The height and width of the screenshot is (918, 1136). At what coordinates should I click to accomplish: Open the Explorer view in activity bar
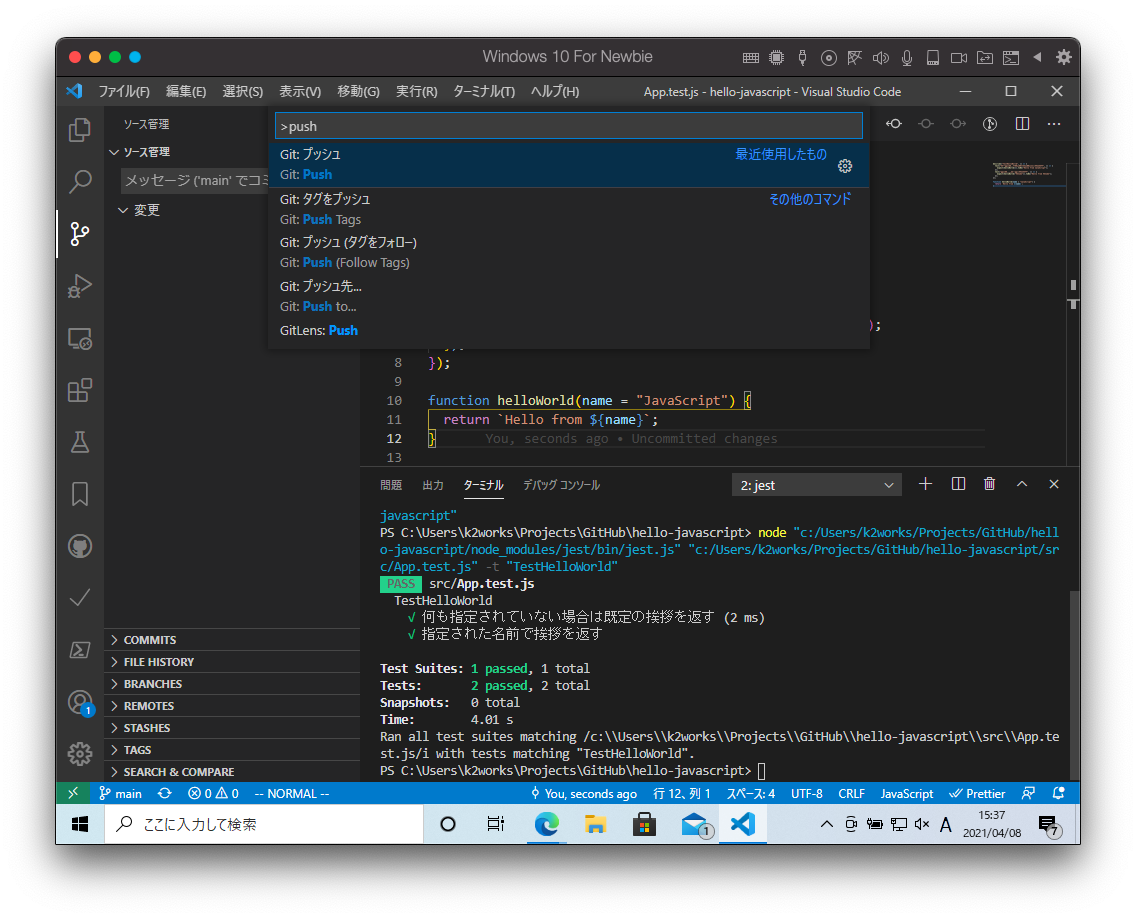click(x=80, y=130)
